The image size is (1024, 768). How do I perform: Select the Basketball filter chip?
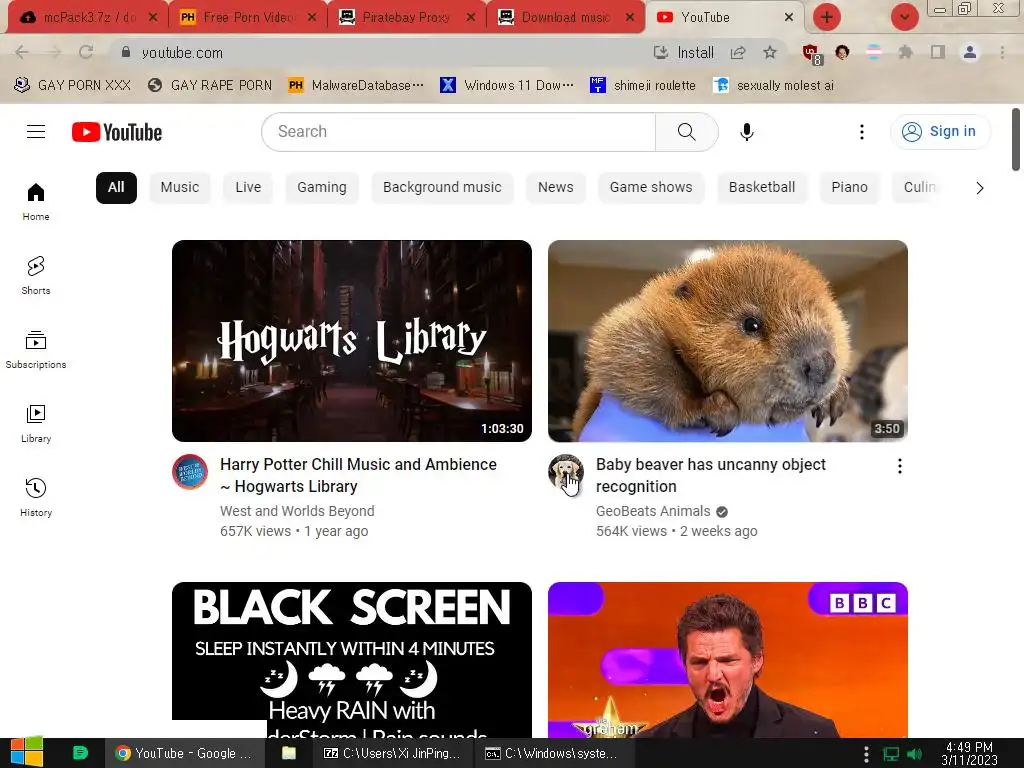click(x=762, y=187)
